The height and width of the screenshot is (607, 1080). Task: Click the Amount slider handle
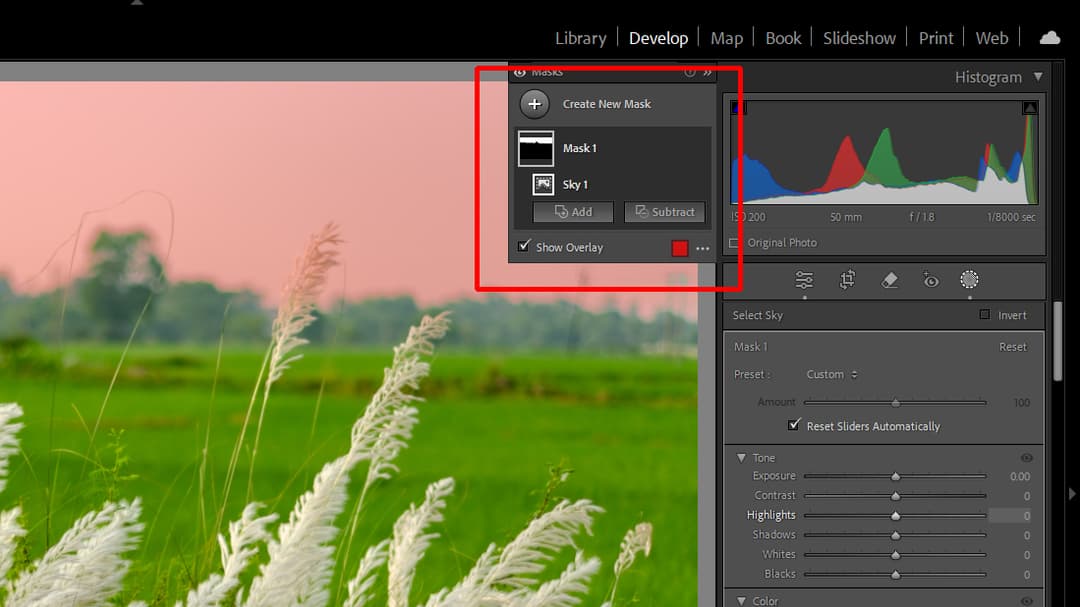(x=895, y=402)
